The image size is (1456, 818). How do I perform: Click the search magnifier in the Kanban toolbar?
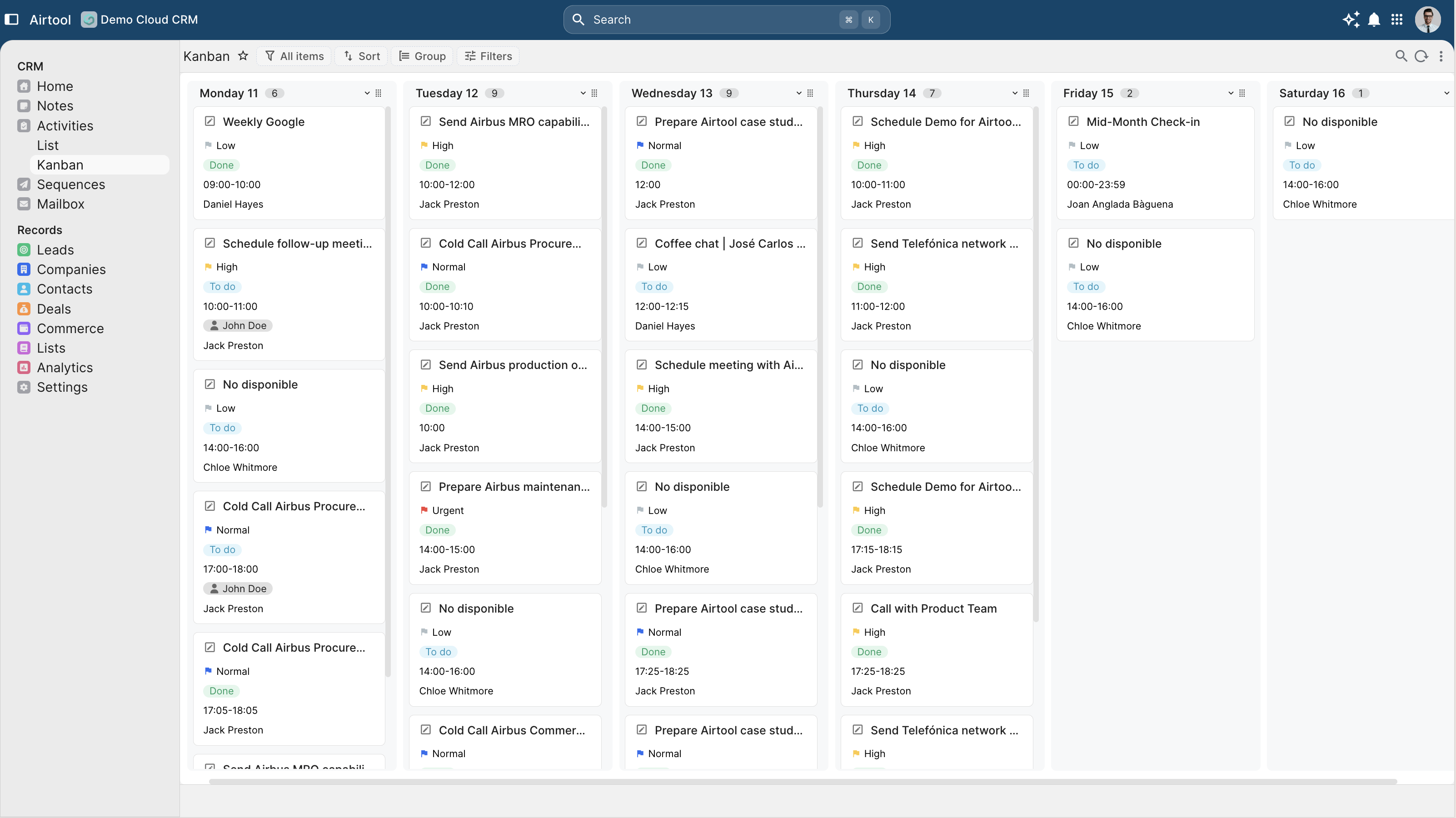click(x=1401, y=56)
